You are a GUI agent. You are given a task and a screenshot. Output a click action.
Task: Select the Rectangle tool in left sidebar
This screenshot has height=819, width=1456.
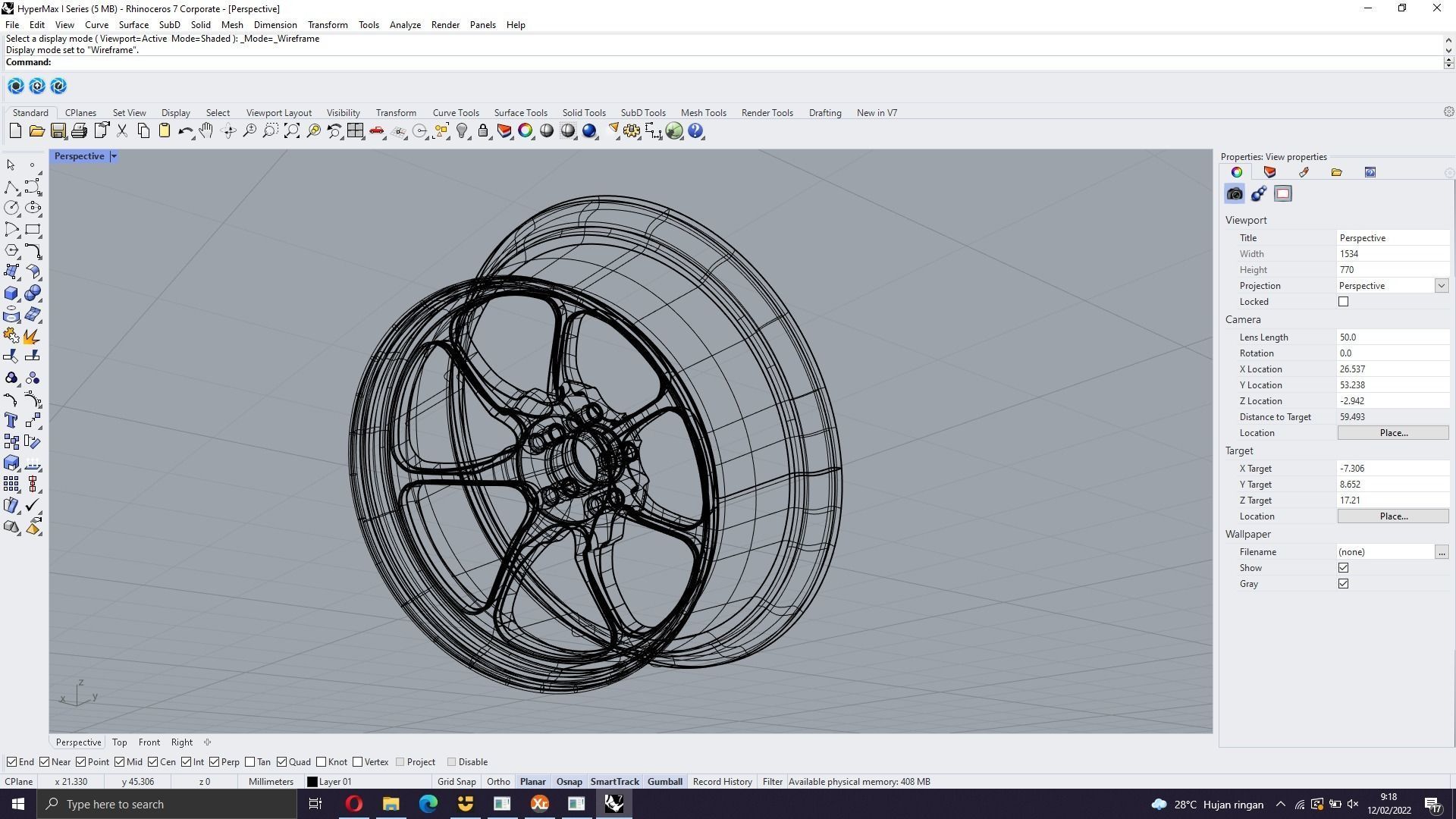33,230
